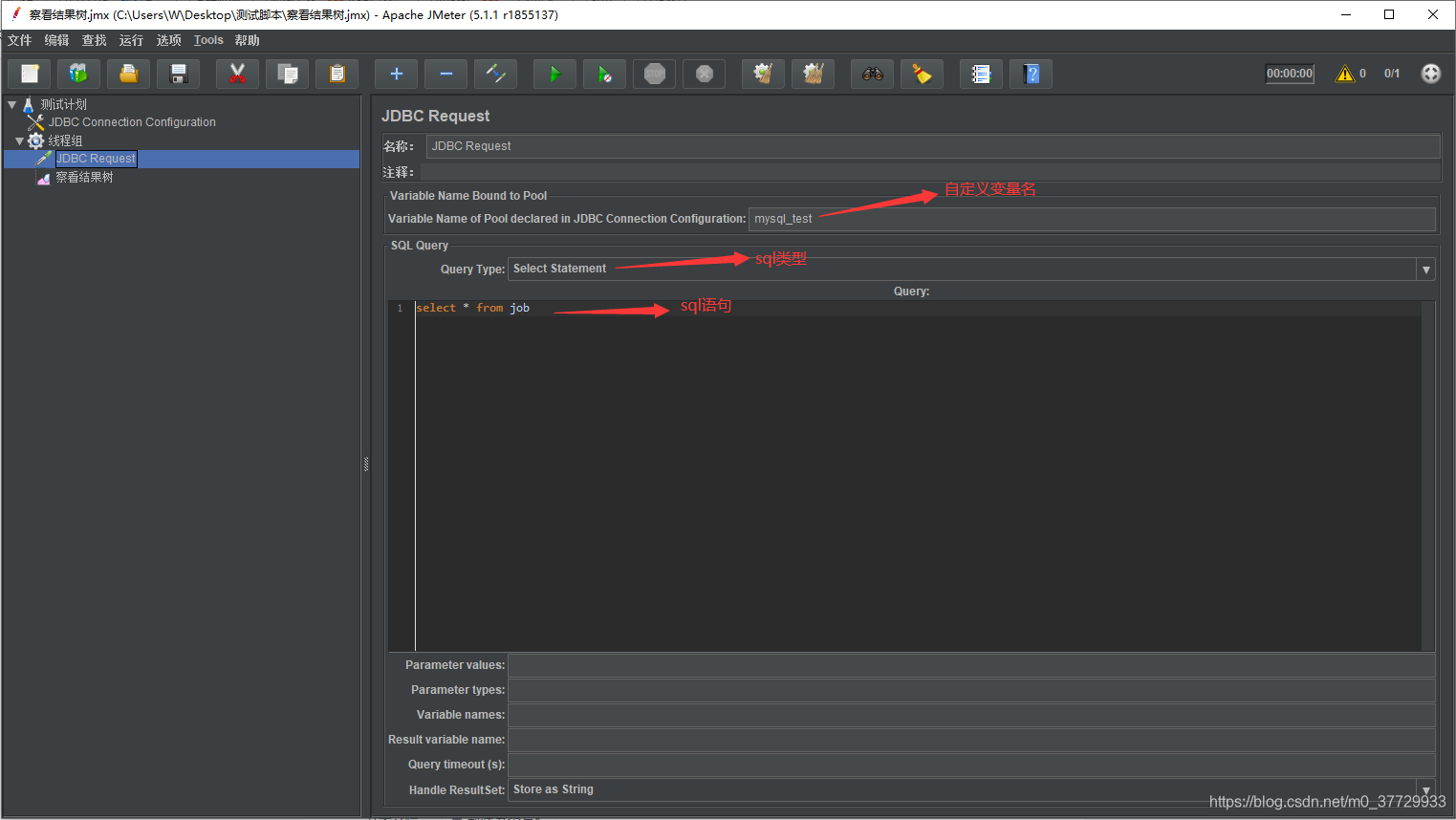Stop the running test
The width and height of the screenshot is (1456, 820).
[654, 73]
